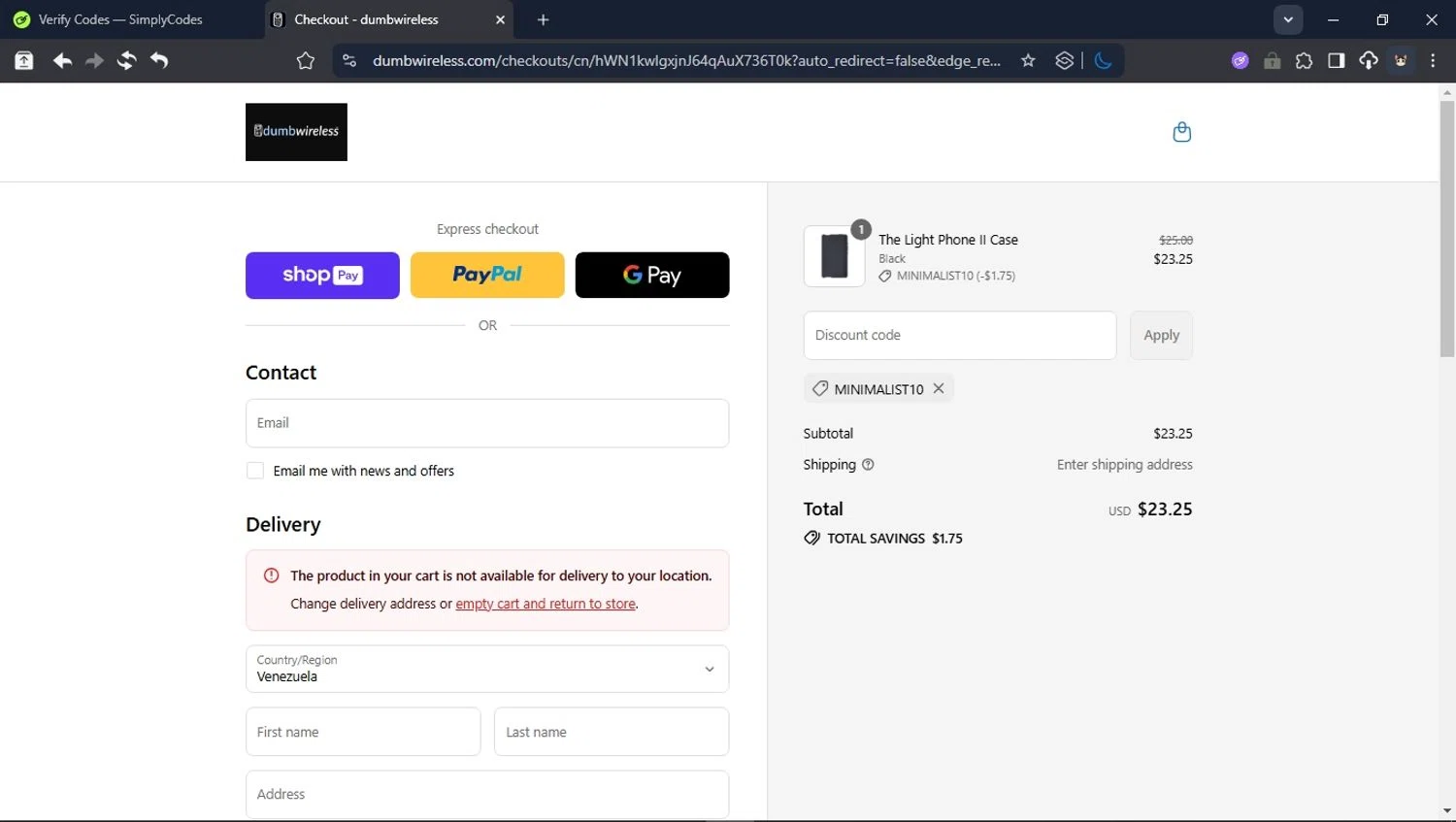Open site information icon in the address bar
Viewport: 1456px width, 822px height.
click(x=349, y=61)
